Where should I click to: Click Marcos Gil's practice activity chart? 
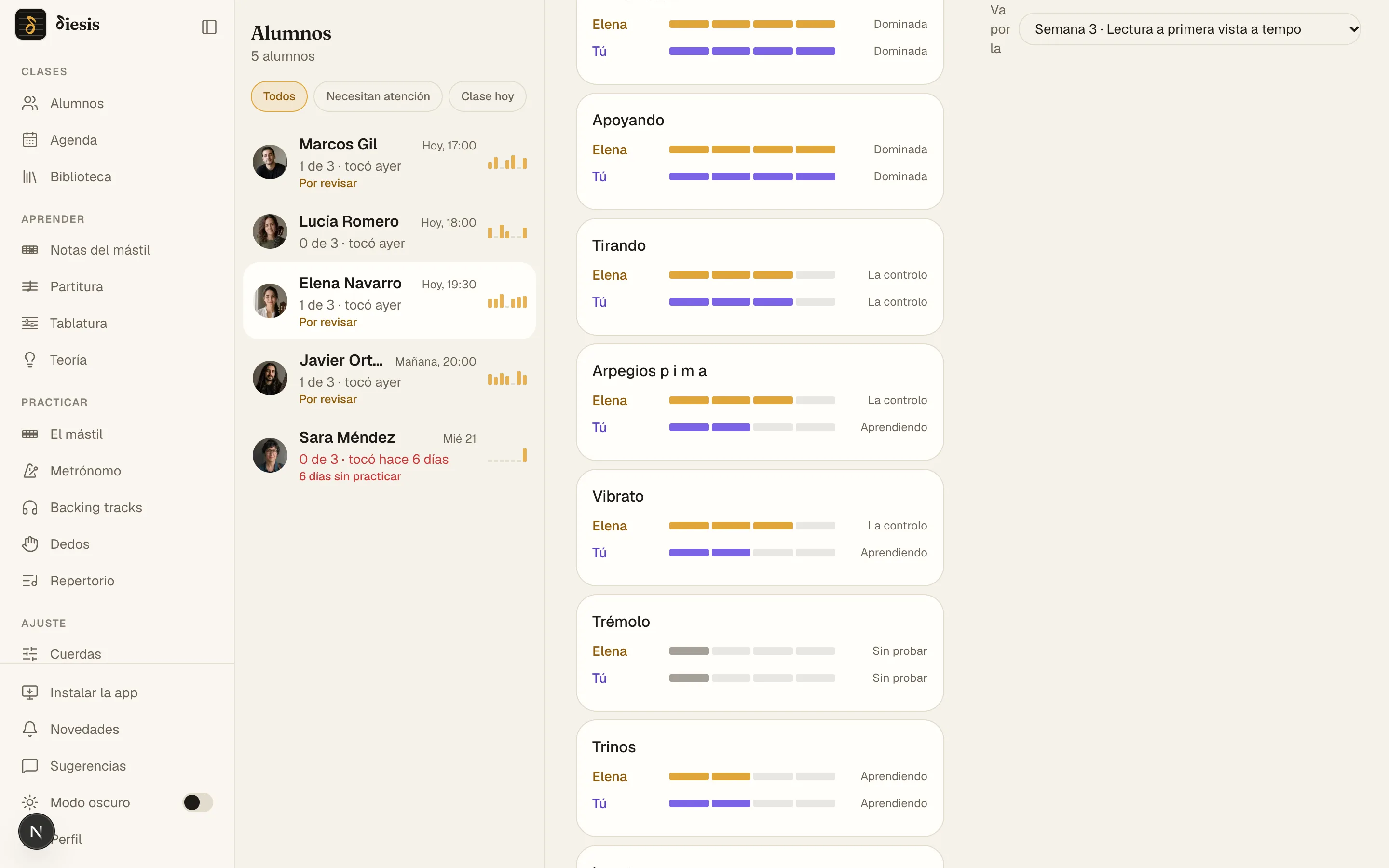click(x=507, y=162)
